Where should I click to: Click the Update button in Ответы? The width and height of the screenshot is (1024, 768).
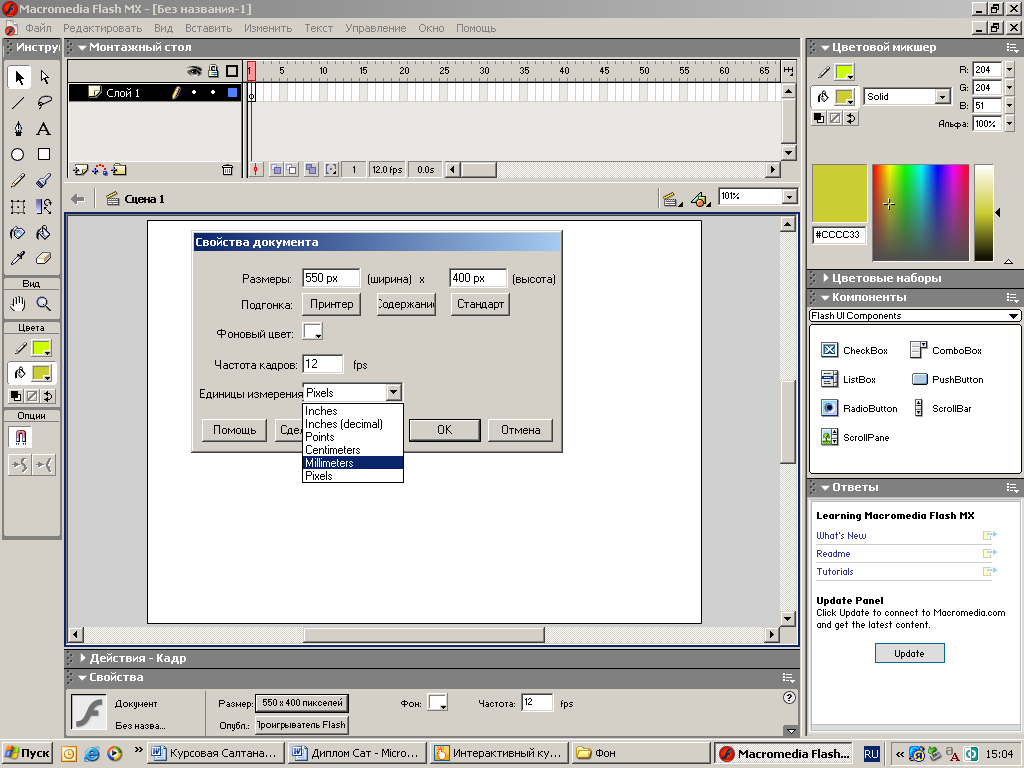coord(909,653)
